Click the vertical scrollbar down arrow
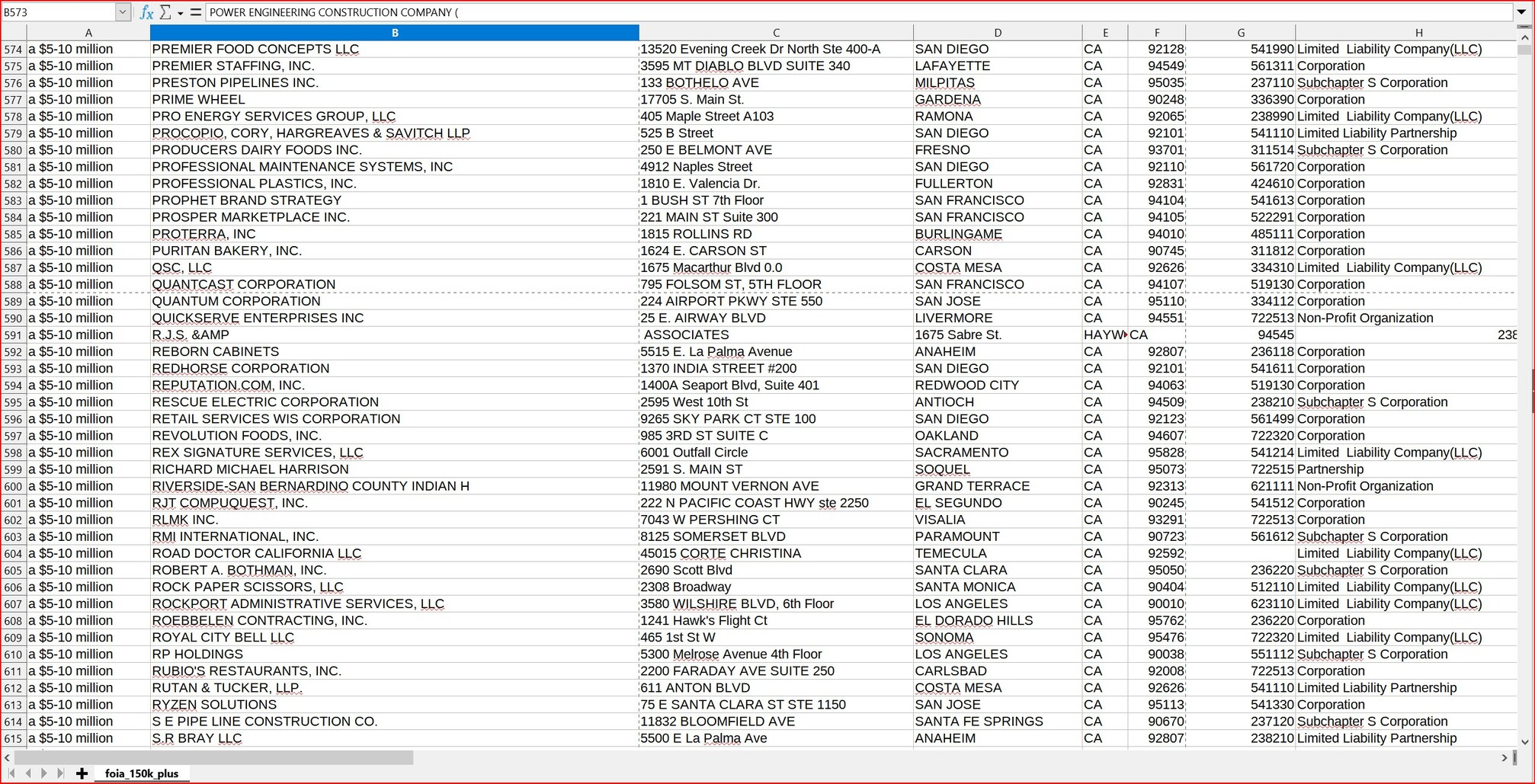The image size is (1535, 784). pyautogui.click(x=1524, y=741)
